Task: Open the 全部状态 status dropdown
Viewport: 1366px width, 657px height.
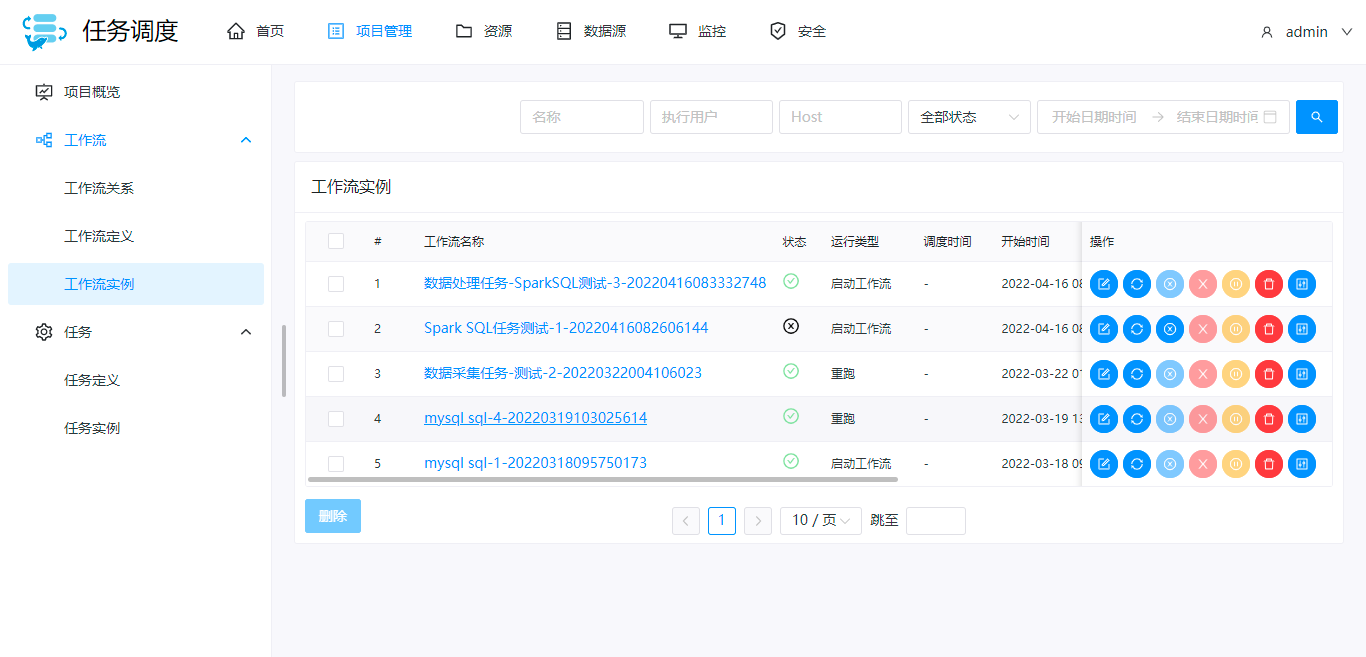Action: [968, 117]
